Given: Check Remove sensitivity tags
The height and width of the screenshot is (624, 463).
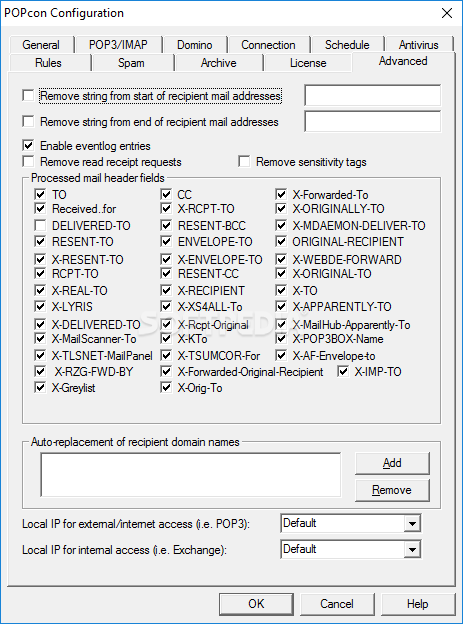Looking at the screenshot, I should click(244, 162).
